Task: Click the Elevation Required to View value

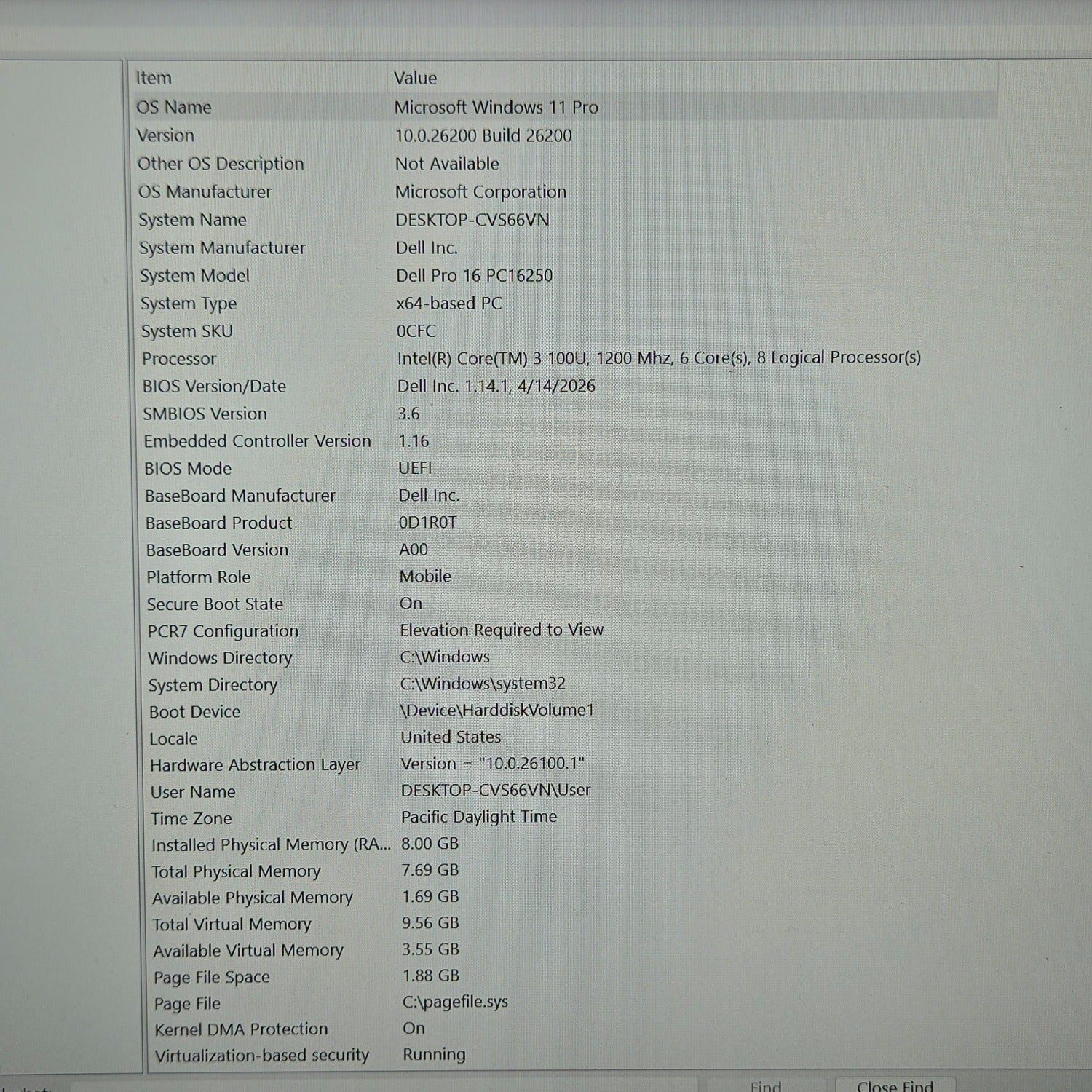Action: 502,630
